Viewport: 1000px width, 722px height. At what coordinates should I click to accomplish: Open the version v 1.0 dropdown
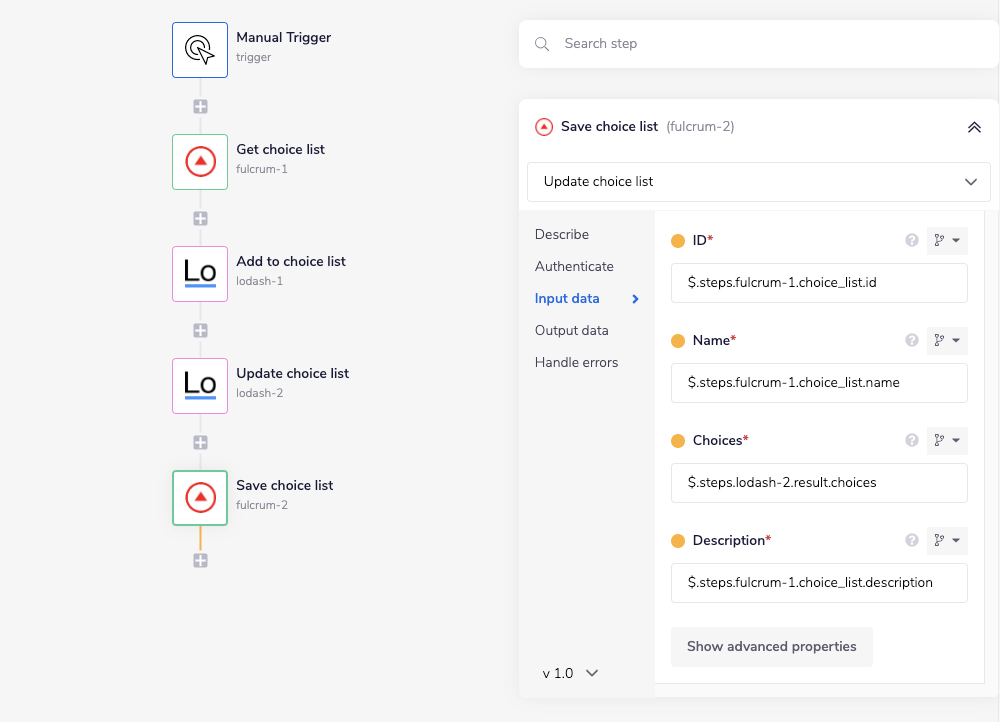click(570, 673)
